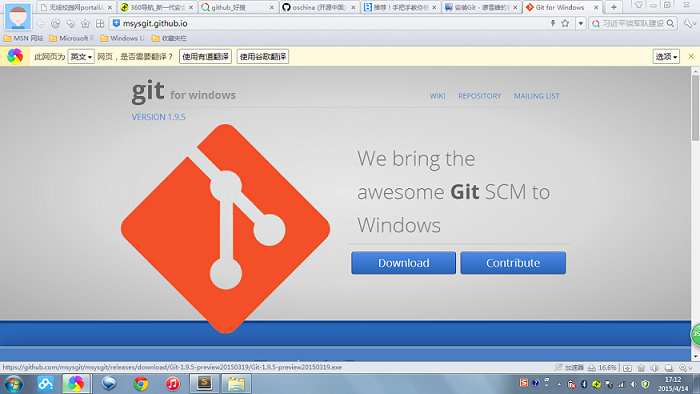
Task: Open Sublime Text from the taskbar
Action: [205, 383]
